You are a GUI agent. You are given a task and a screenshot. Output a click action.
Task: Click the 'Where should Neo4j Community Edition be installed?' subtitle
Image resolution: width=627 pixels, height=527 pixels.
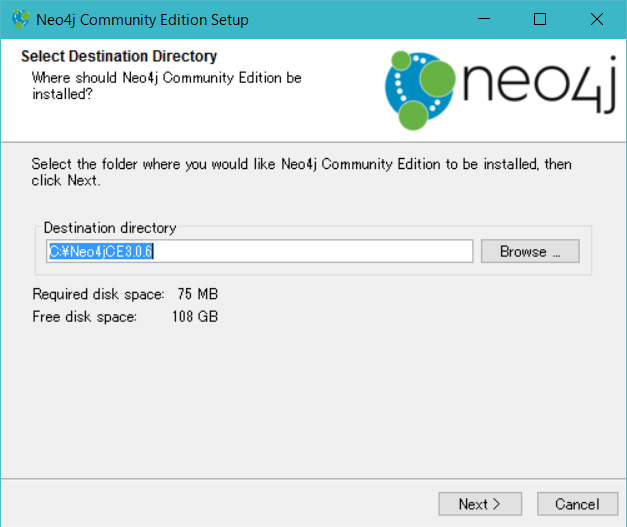166,86
